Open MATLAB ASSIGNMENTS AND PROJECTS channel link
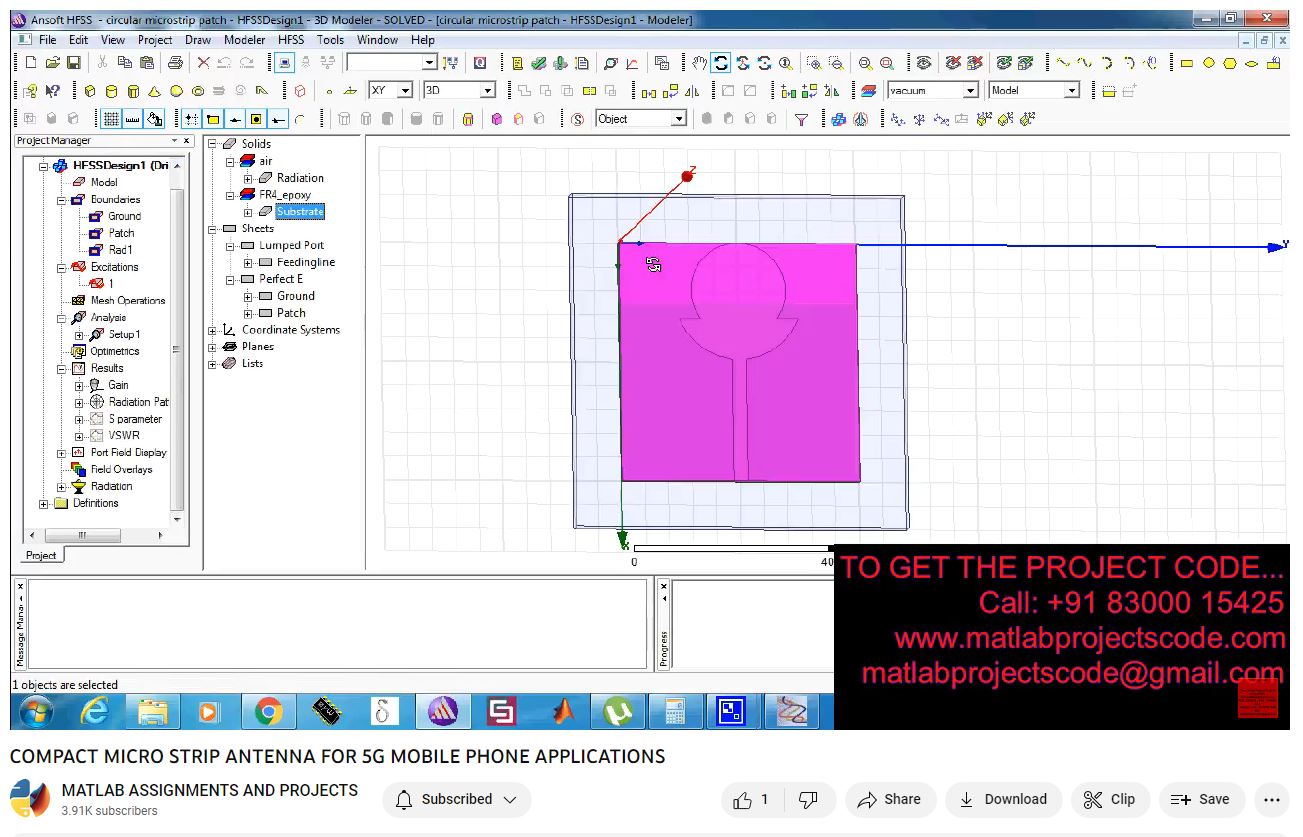The height and width of the screenshot is (837, 1303). 210,790
